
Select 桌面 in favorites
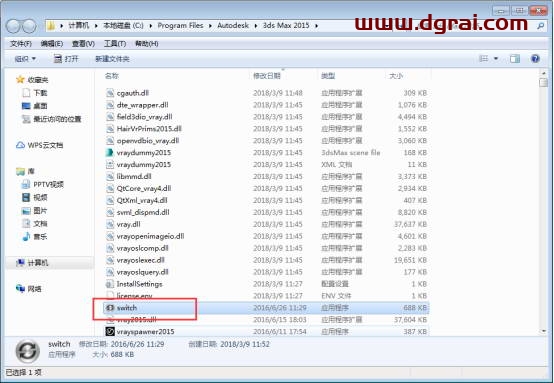[x=40, y=106]
